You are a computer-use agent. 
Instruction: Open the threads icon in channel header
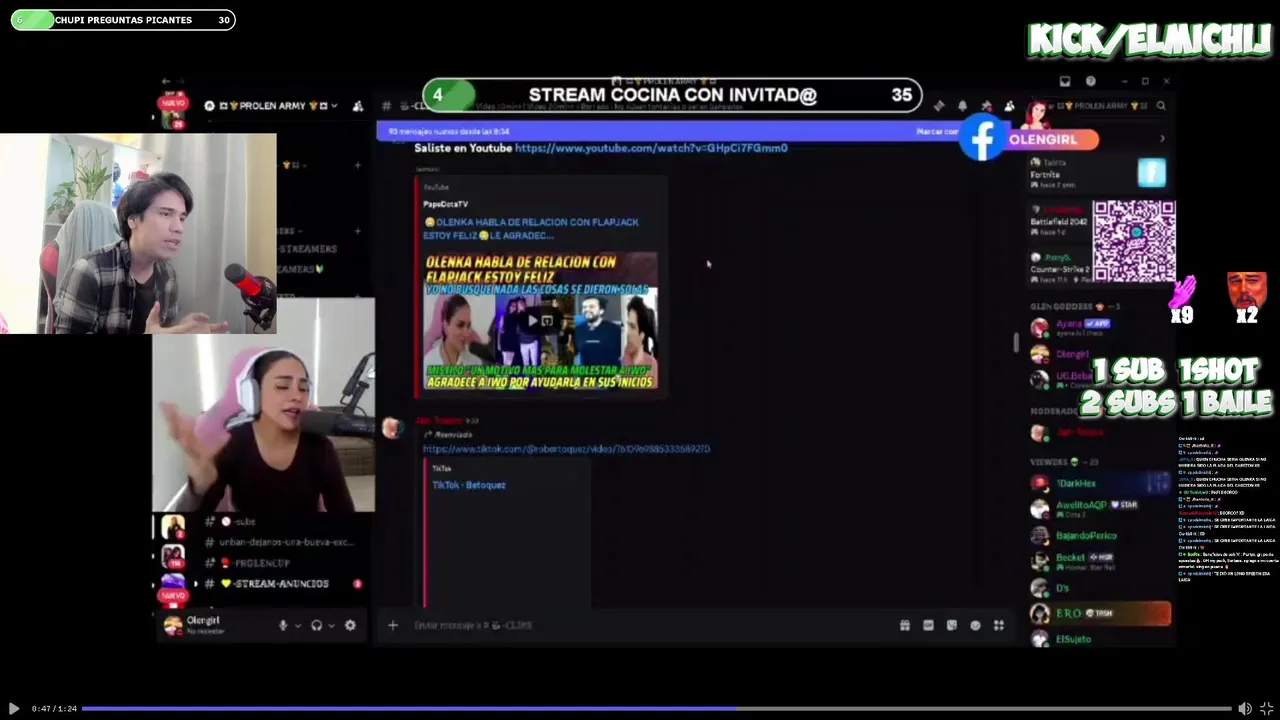pyautogui.click(x=938, y=105)
